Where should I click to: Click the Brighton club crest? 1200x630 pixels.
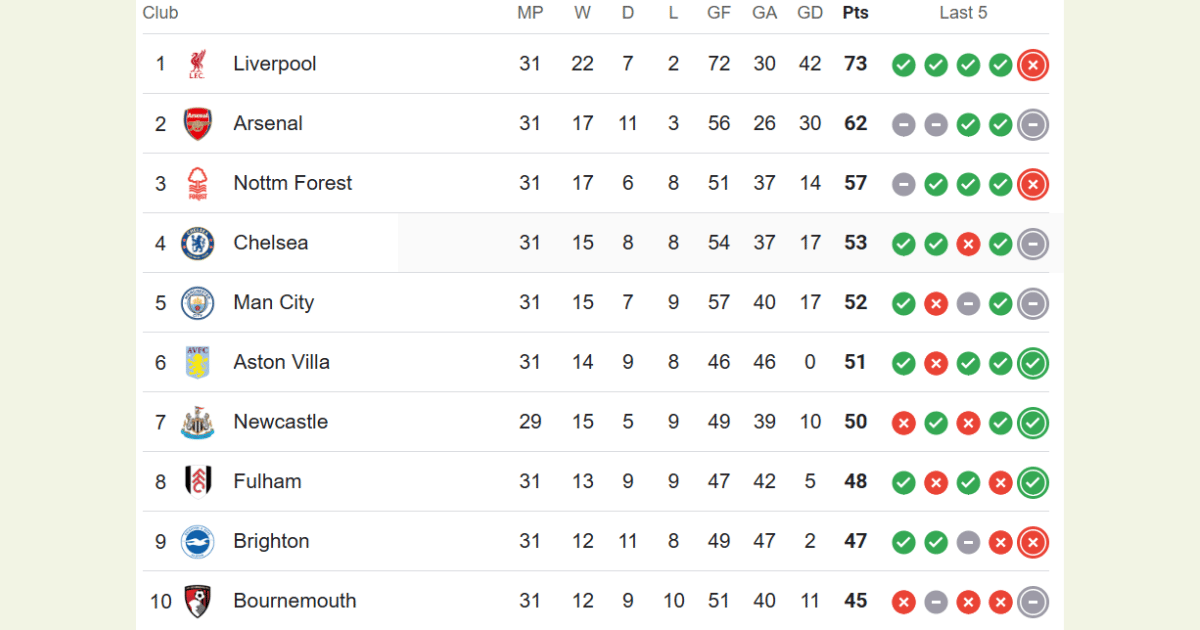coord(197,541)
